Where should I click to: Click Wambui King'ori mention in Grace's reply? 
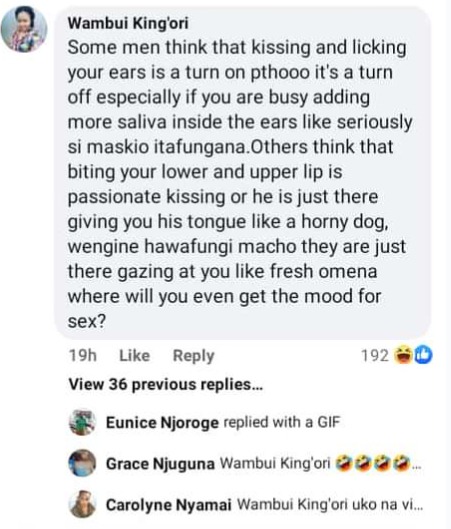click(x=275, y=463)
